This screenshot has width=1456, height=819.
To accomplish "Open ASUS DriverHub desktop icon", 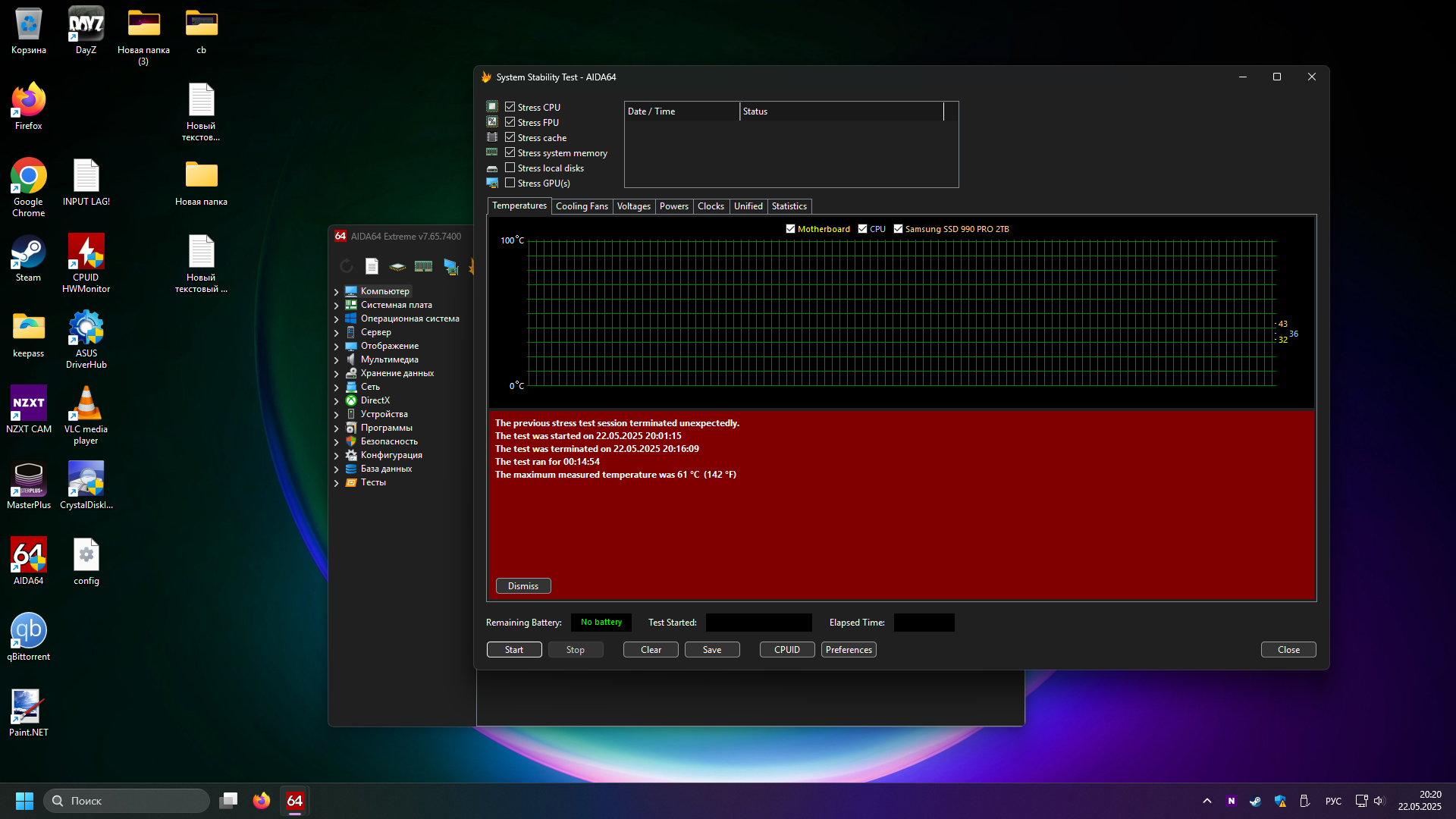I will click(x=86, y=339).
